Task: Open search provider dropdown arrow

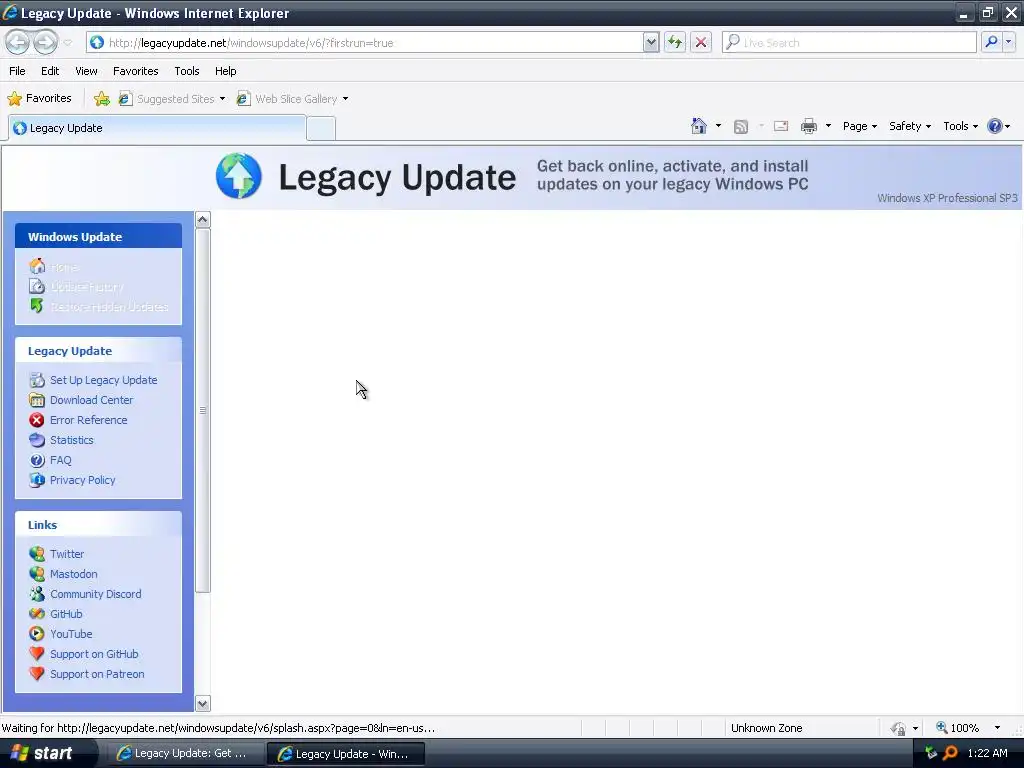Action: [x=1008, y=42]
